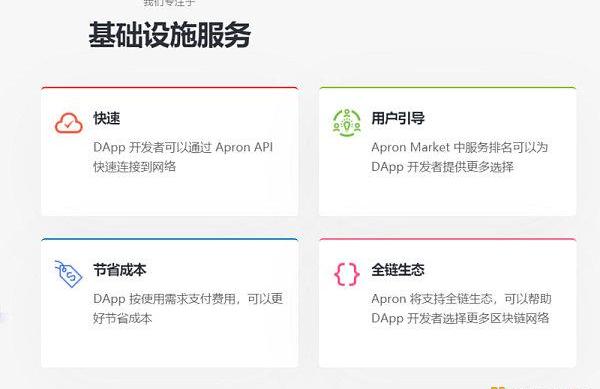Select the blue price tag icon

coord(68,273)
